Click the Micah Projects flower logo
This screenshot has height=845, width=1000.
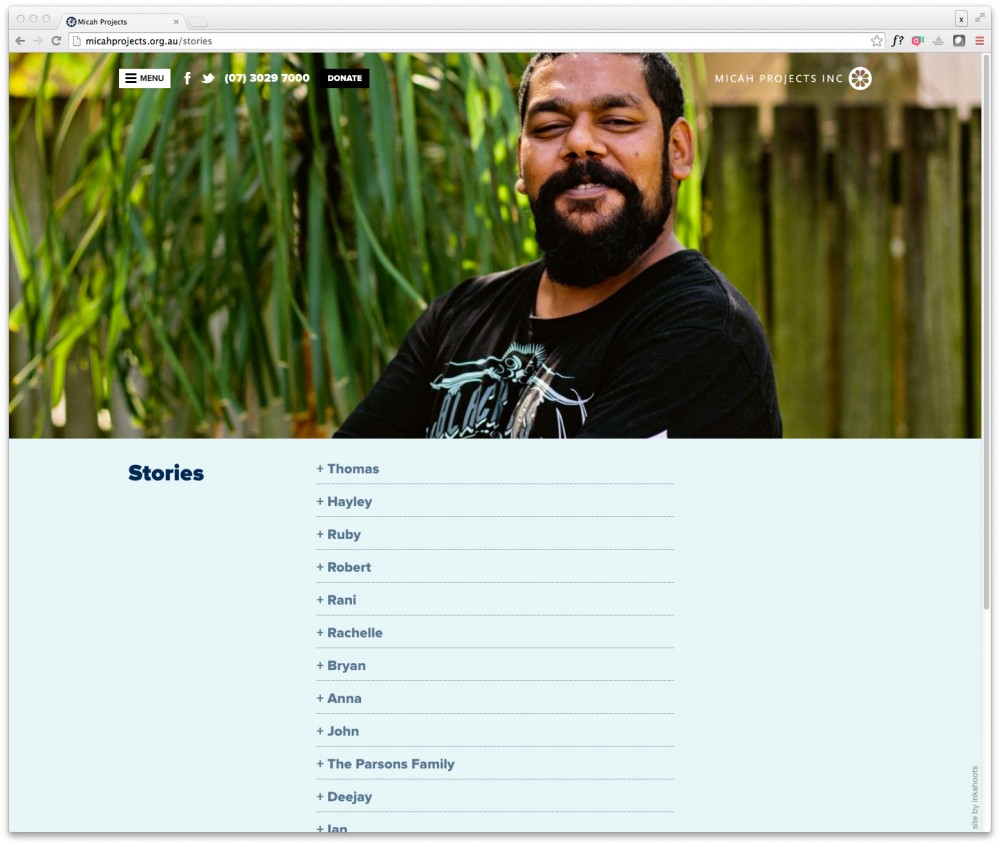pyautogui.click(x=860, y=78)
